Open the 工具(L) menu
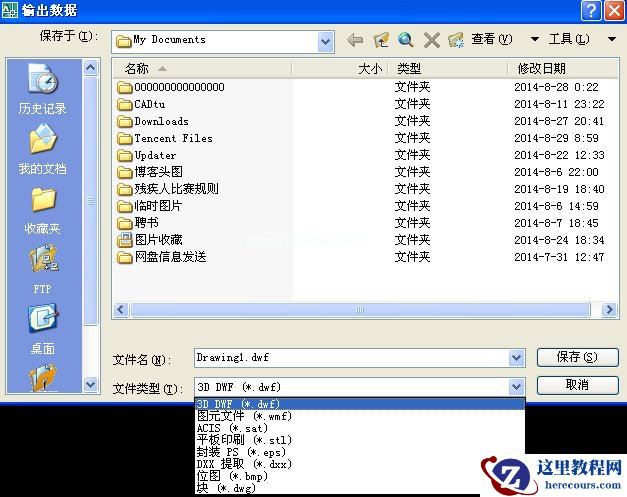Viewport: 627px width, 497px height. point(569,39)
